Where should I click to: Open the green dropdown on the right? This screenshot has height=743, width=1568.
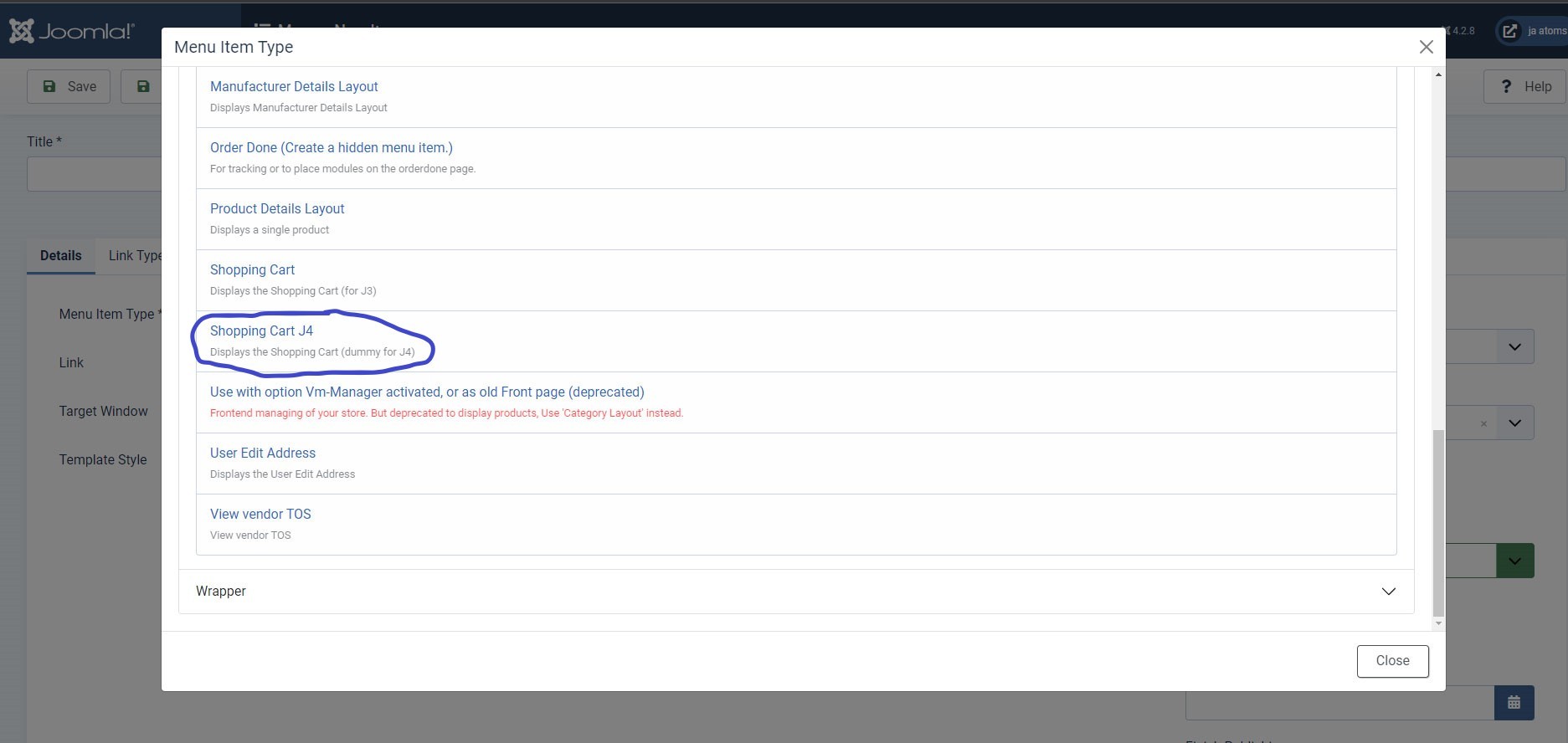(1514, 561)
